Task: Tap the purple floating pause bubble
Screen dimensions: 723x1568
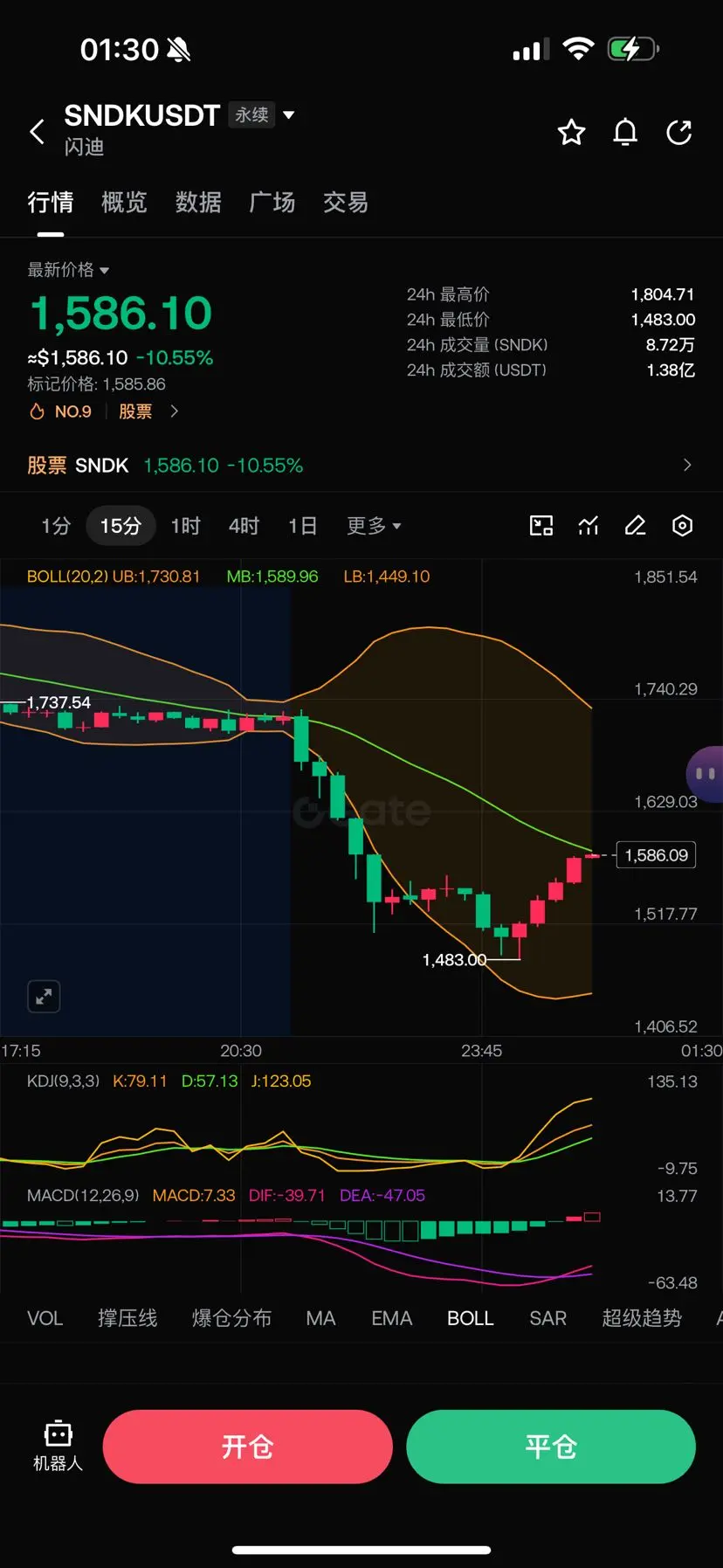Action: [x=706, y=773]
